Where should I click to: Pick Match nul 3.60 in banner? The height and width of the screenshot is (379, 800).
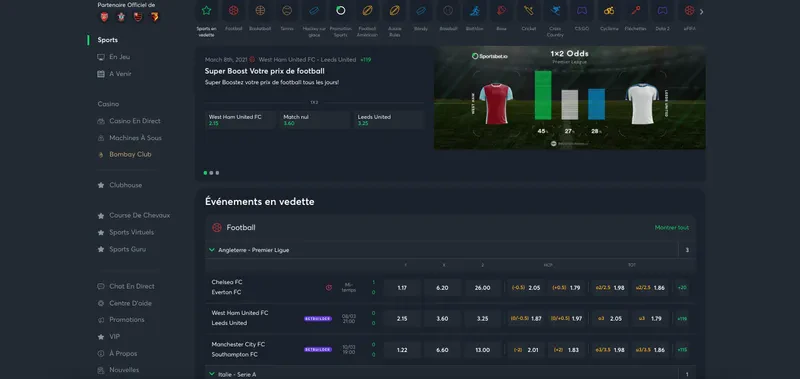[315, 120]
